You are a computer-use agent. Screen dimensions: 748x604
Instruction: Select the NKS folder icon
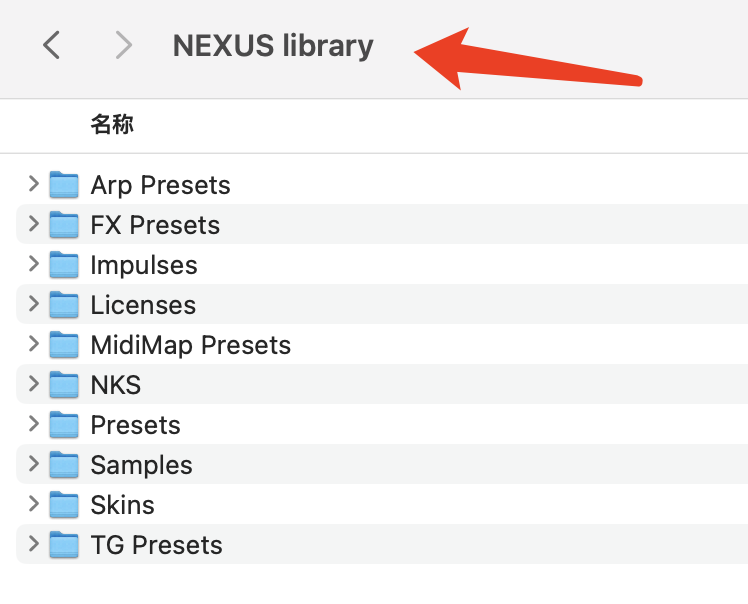(64, 385)
